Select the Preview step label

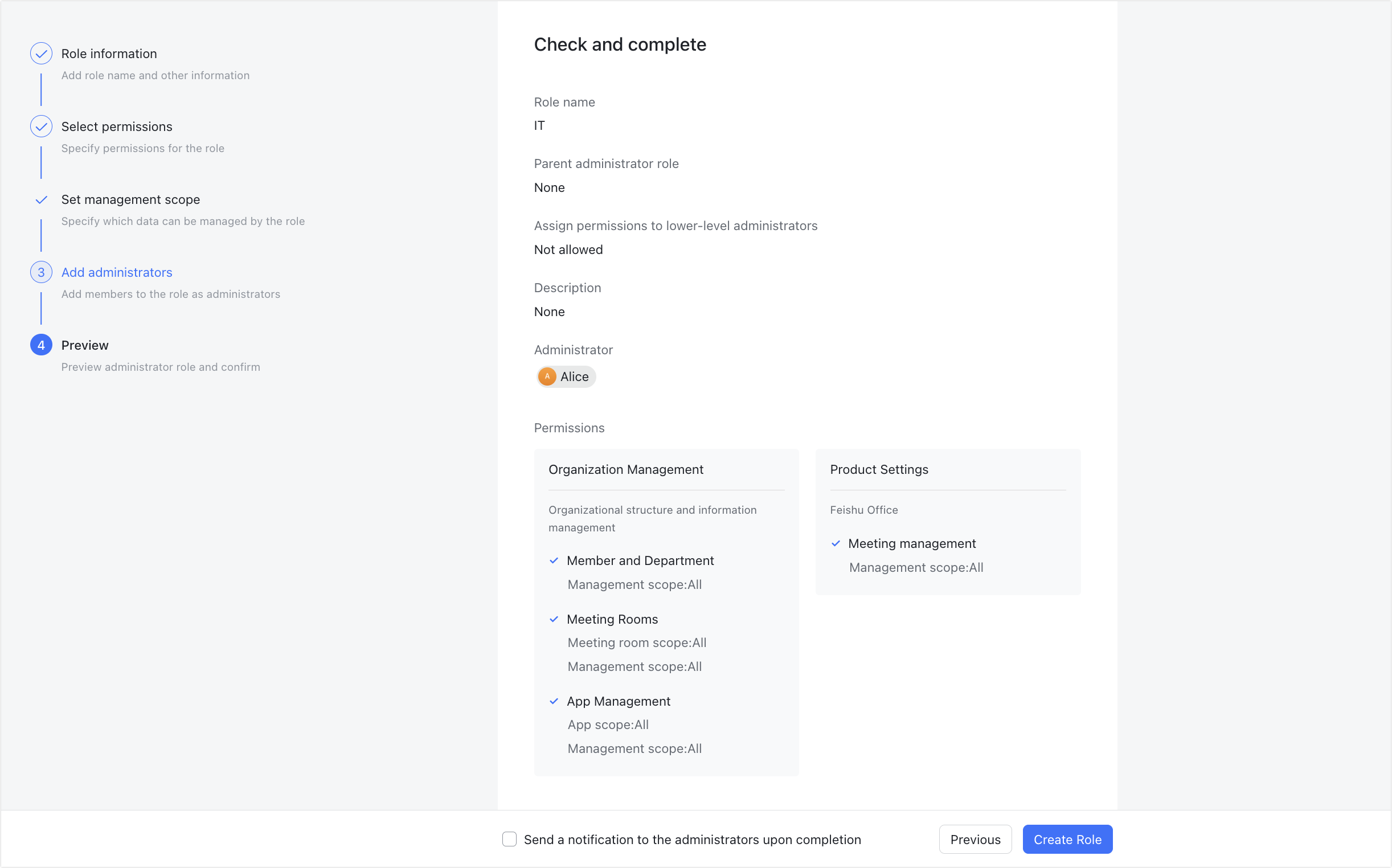coord(84,345)
